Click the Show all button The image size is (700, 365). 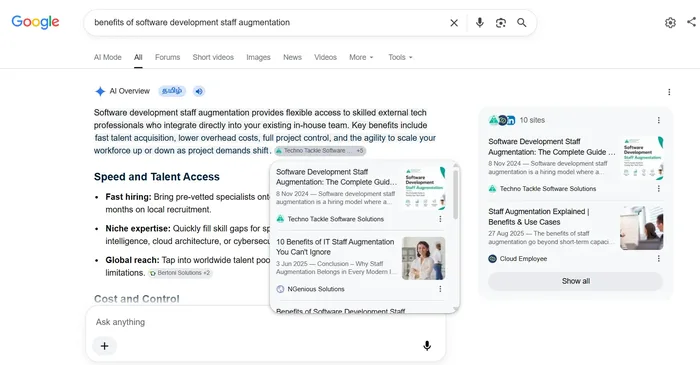click(x=575, y=281)
